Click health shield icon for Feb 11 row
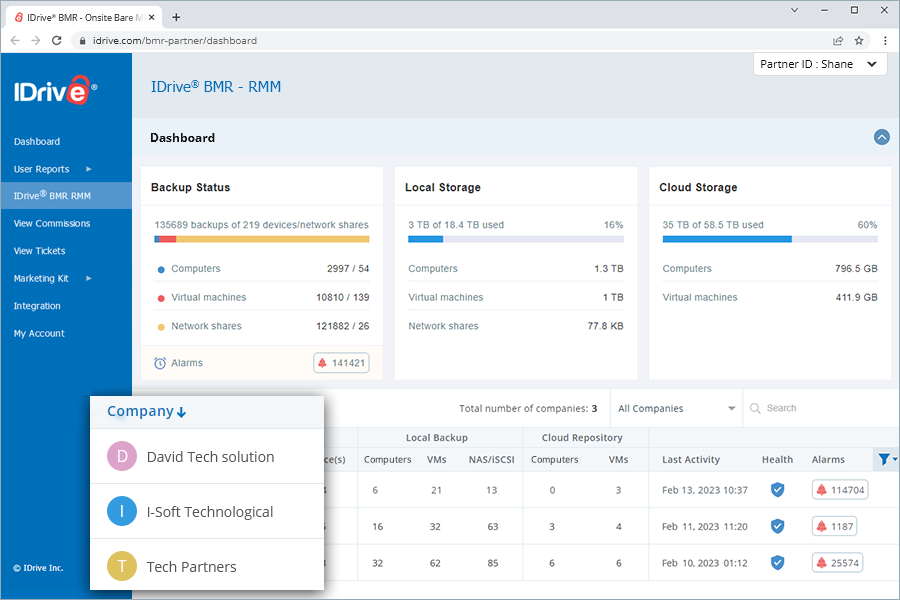 (777, 527)
